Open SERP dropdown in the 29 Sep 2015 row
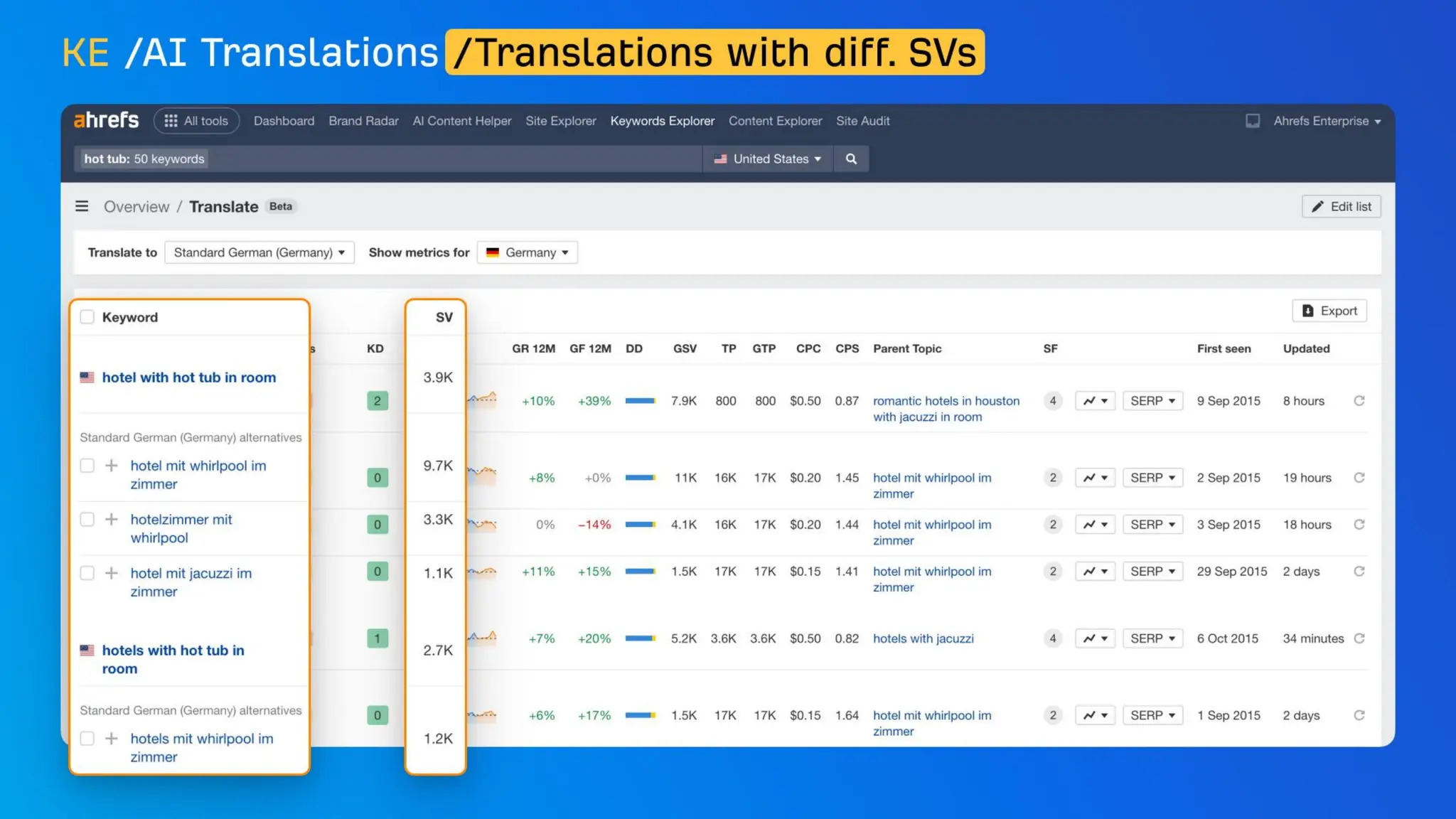 (x=1152, y=572)
